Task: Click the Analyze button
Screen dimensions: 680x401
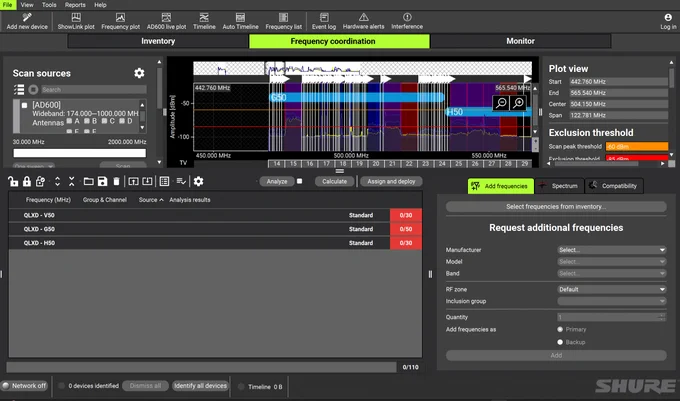Action: (277, 181)
